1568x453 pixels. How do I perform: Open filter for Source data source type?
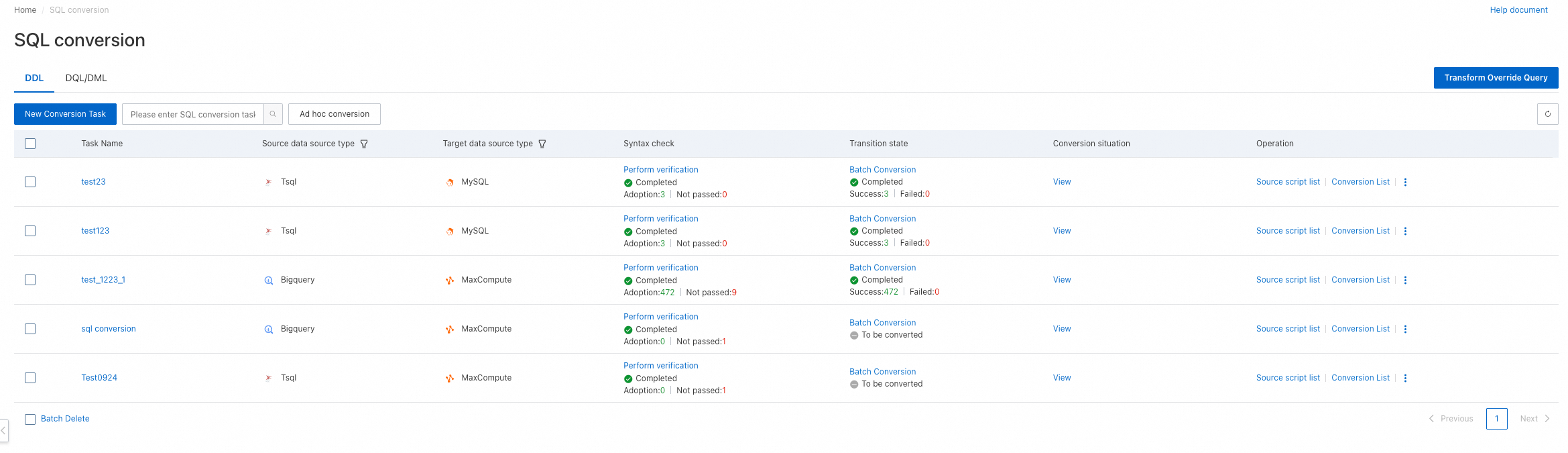point(364,144)
